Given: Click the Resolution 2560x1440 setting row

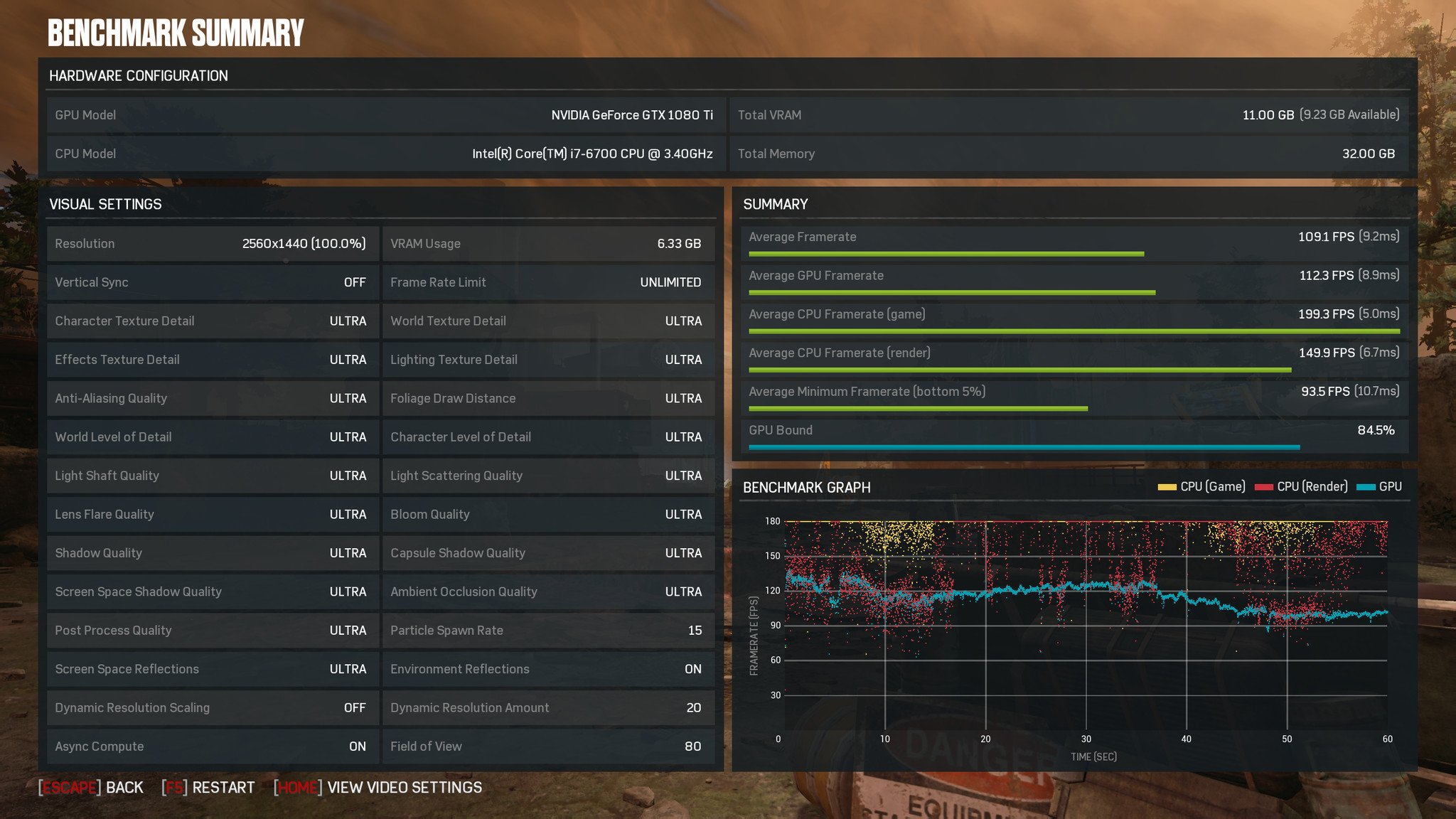Looking at the screenshot, I should pos(210,244).
